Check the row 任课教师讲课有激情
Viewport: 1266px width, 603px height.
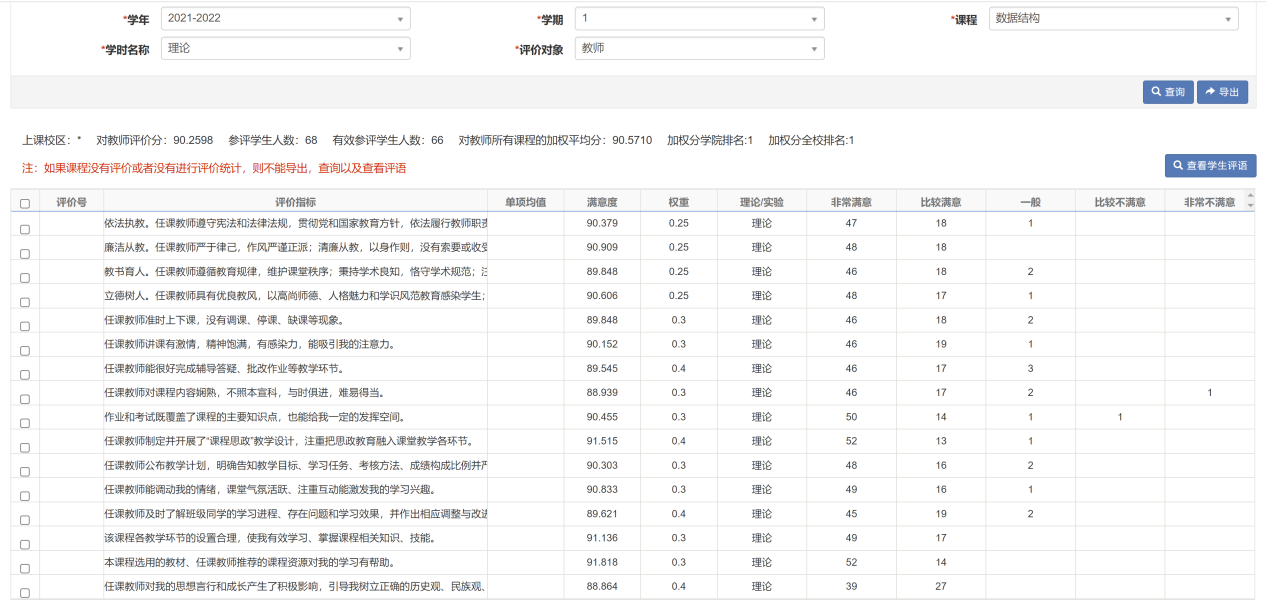25,350
